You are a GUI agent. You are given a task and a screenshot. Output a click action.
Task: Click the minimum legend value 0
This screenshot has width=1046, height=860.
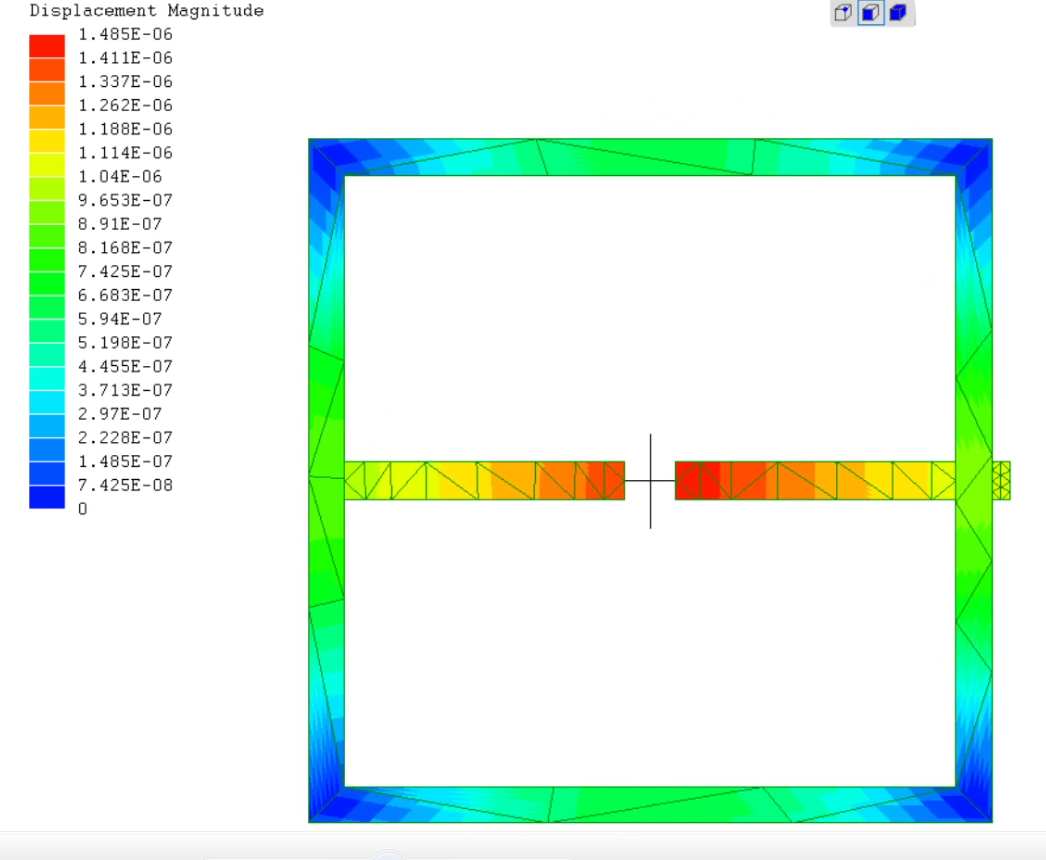click(83, 509)
